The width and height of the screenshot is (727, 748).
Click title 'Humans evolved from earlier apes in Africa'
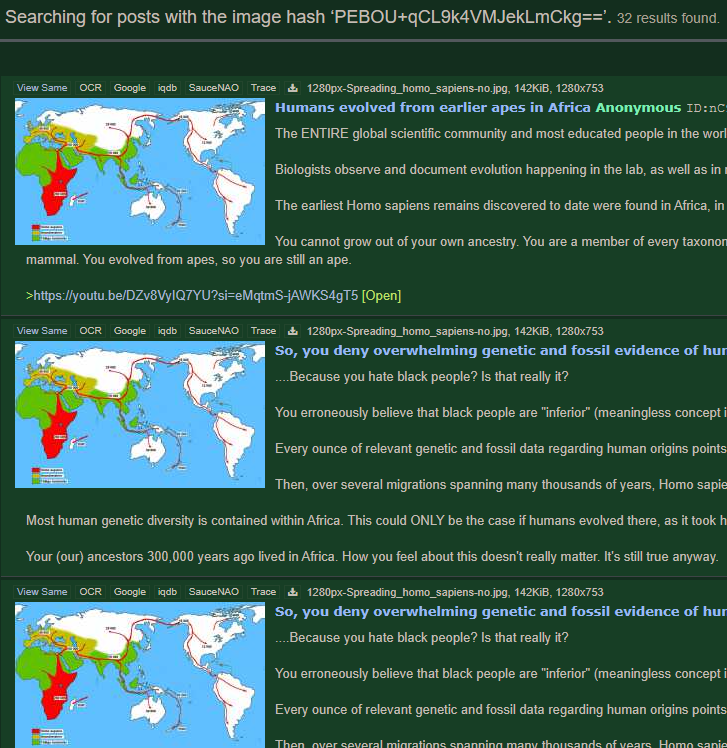433,108
